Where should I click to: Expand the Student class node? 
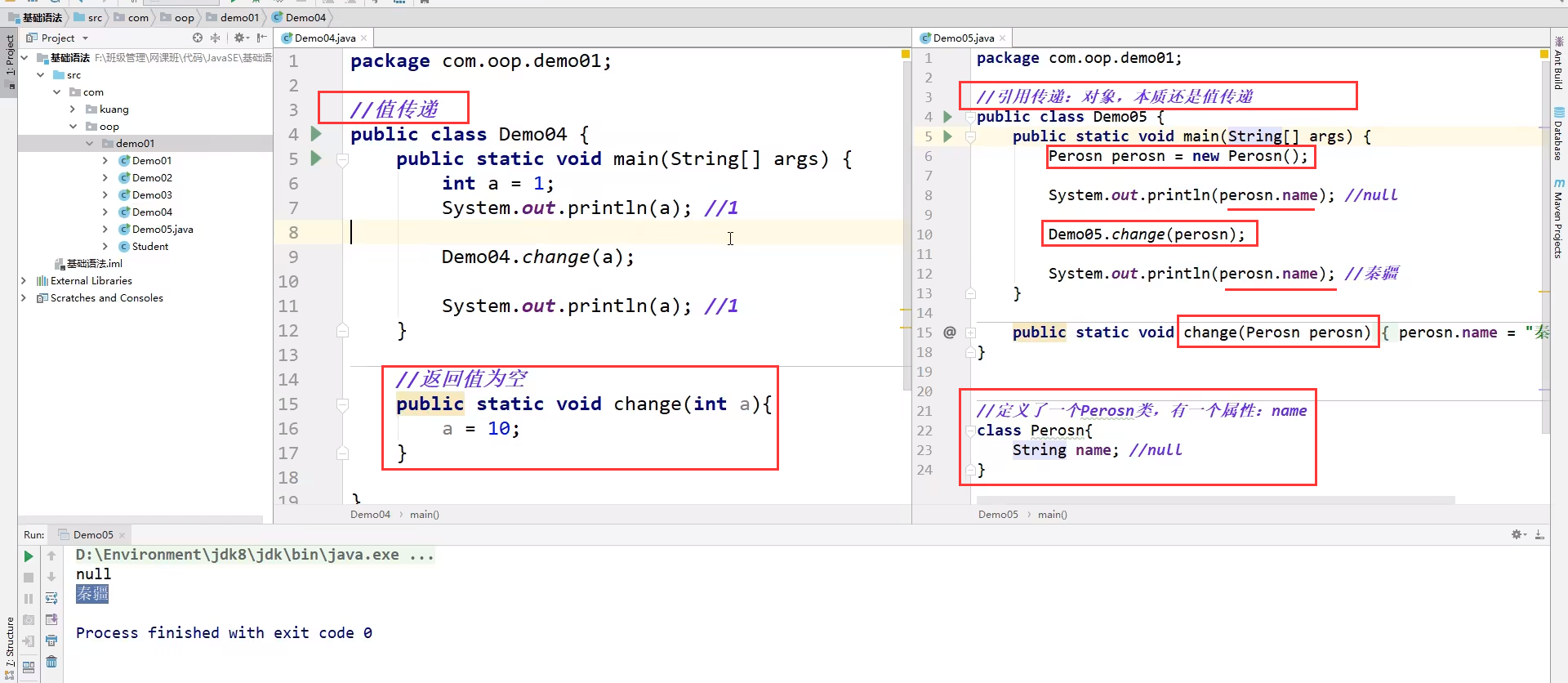(x=105, y=247)
